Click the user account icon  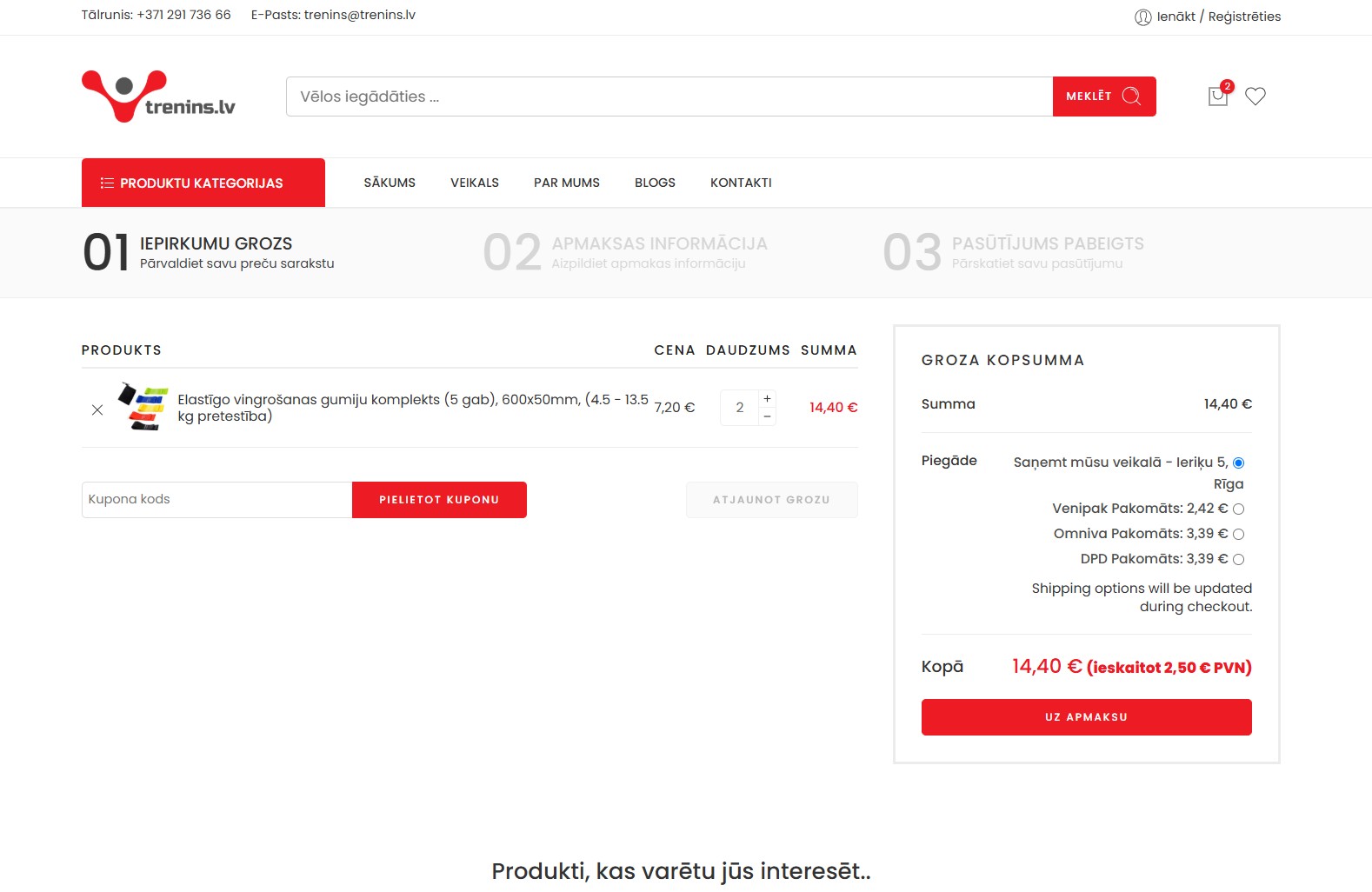[1142, 17]
